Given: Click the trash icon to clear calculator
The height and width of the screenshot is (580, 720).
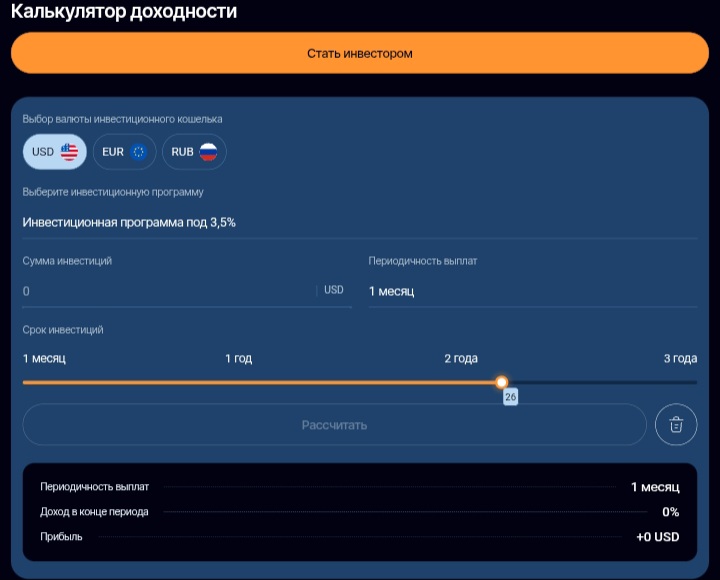Looking at the screenshot, I should (676, 425).
